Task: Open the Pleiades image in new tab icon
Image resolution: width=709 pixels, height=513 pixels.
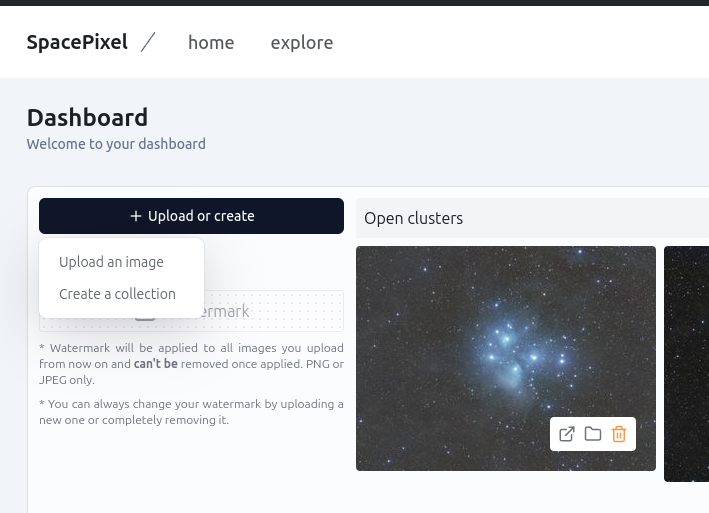Action: (567, 434)
